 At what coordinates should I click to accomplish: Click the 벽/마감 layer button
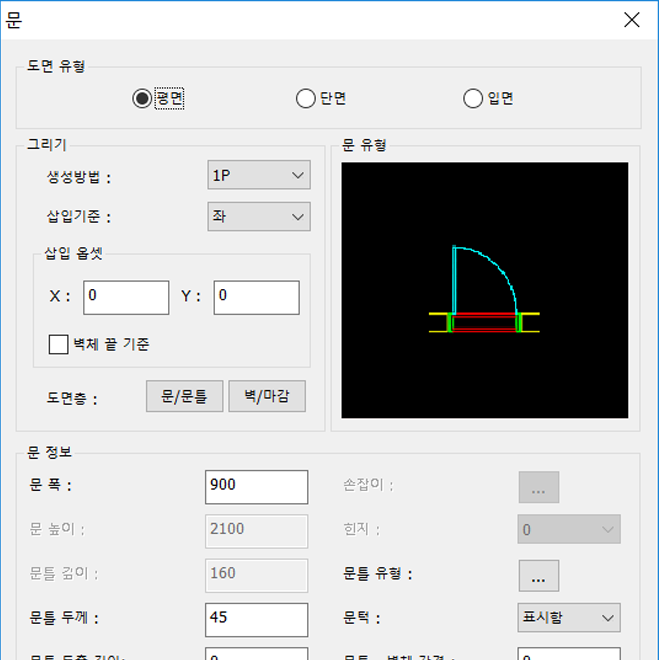click(267, 396)
